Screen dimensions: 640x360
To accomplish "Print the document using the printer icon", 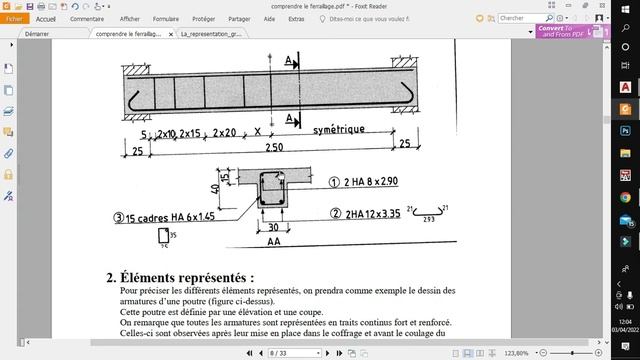I will tap(41, 7).
